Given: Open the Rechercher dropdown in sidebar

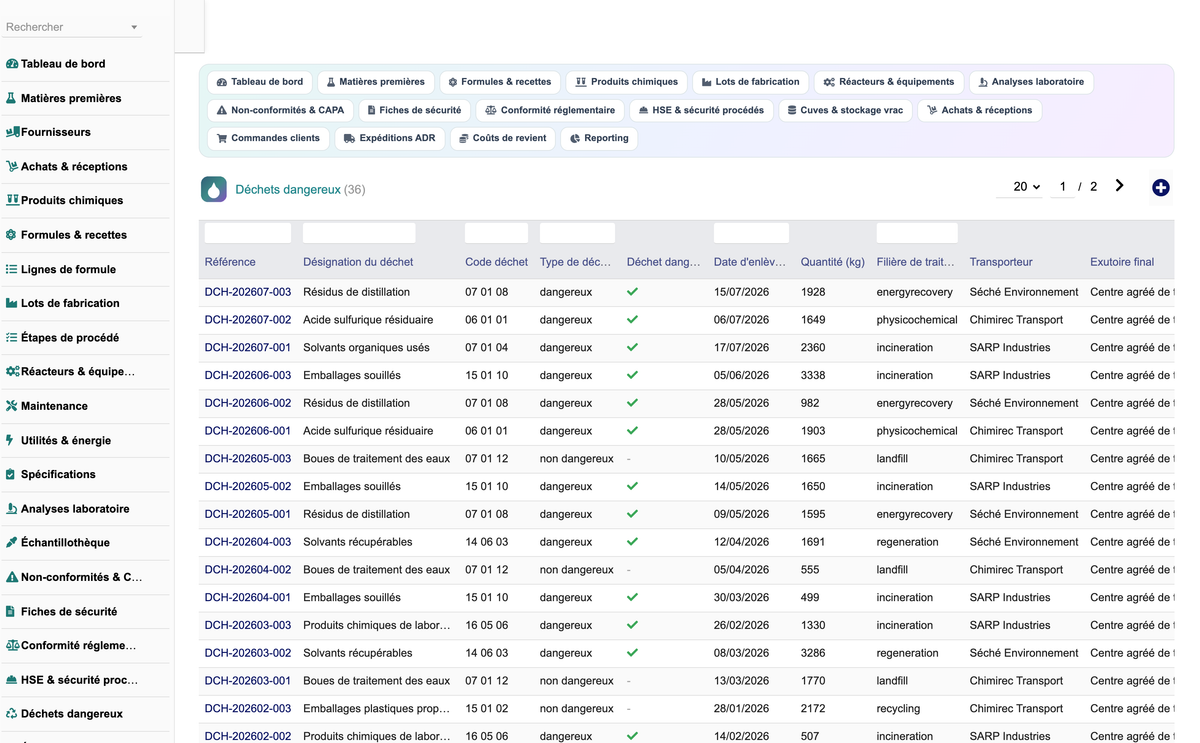Looking at the screenshot, I should [72, 27].
